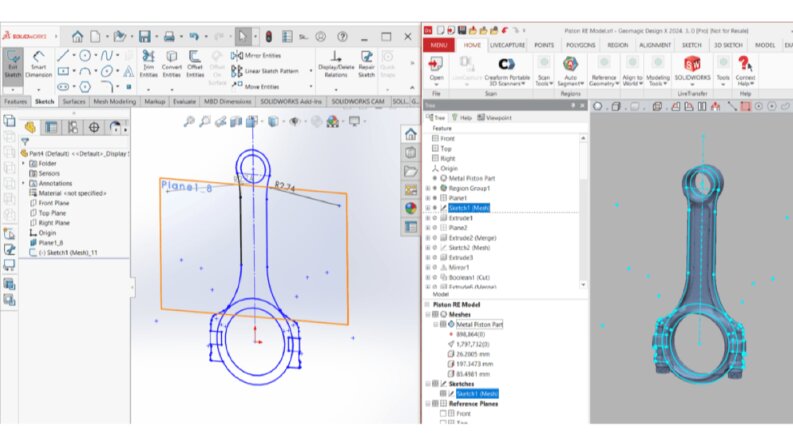This screenshot has width=793, height=446.
Task: Toggle visibility of Extrude1 feature
Action: 434,218
